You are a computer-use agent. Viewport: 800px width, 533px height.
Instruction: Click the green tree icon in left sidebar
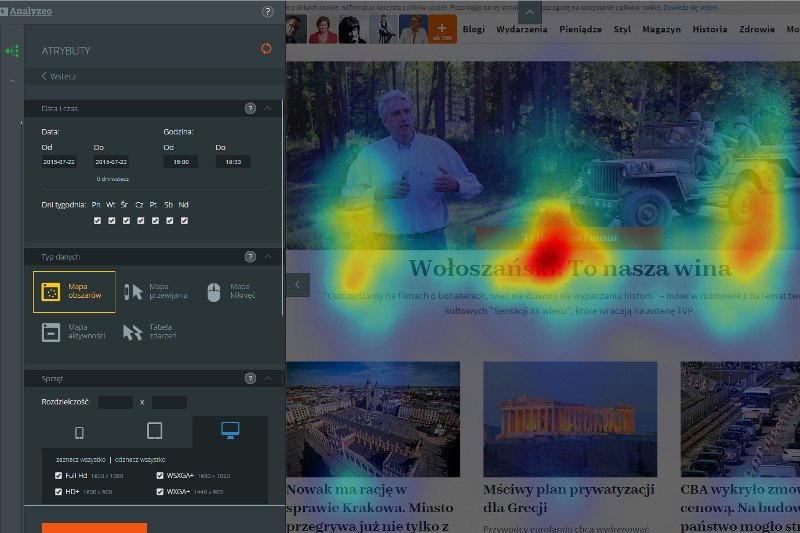(x=12, y=50)
